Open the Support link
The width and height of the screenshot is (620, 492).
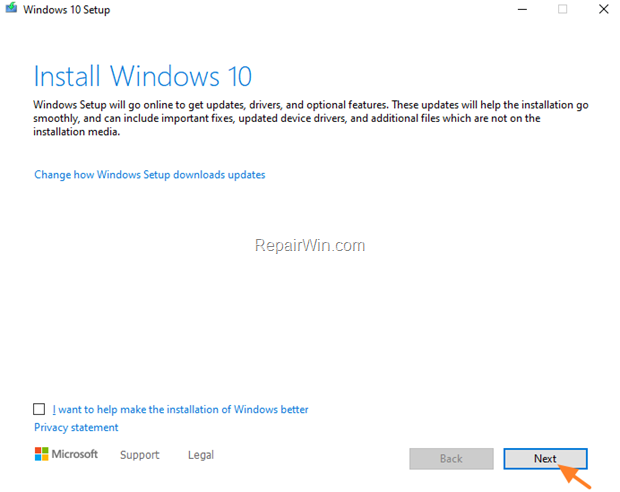(140, 455)
